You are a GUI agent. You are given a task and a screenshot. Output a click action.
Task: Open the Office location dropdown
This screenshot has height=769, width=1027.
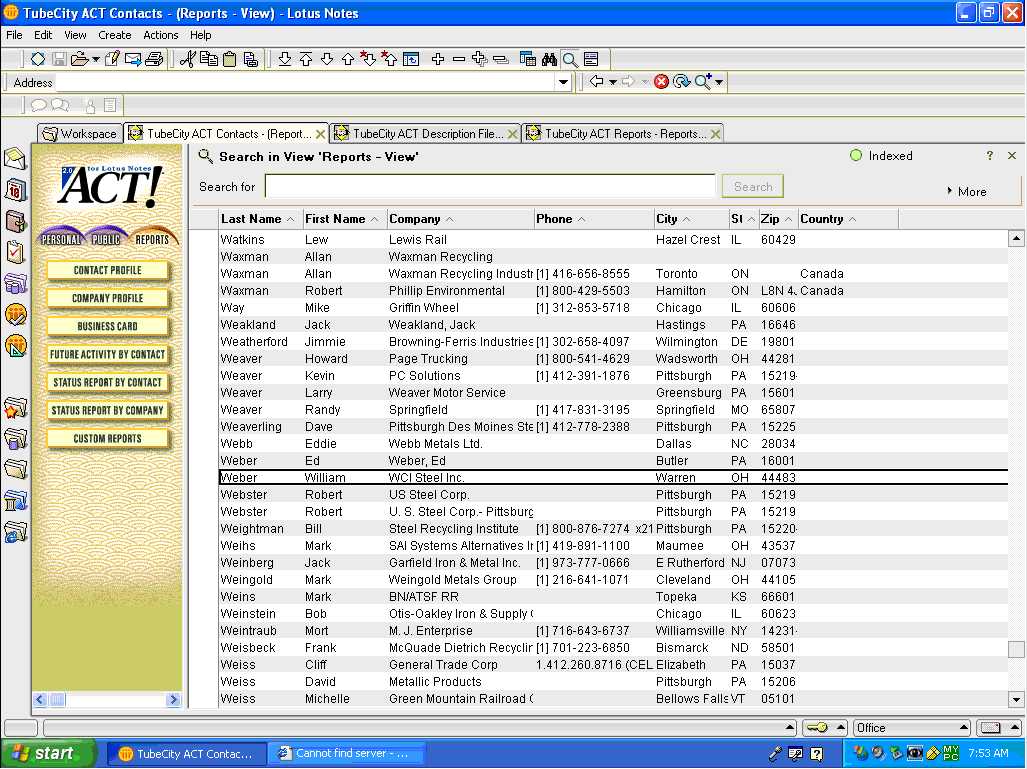(x=913, y=728)
